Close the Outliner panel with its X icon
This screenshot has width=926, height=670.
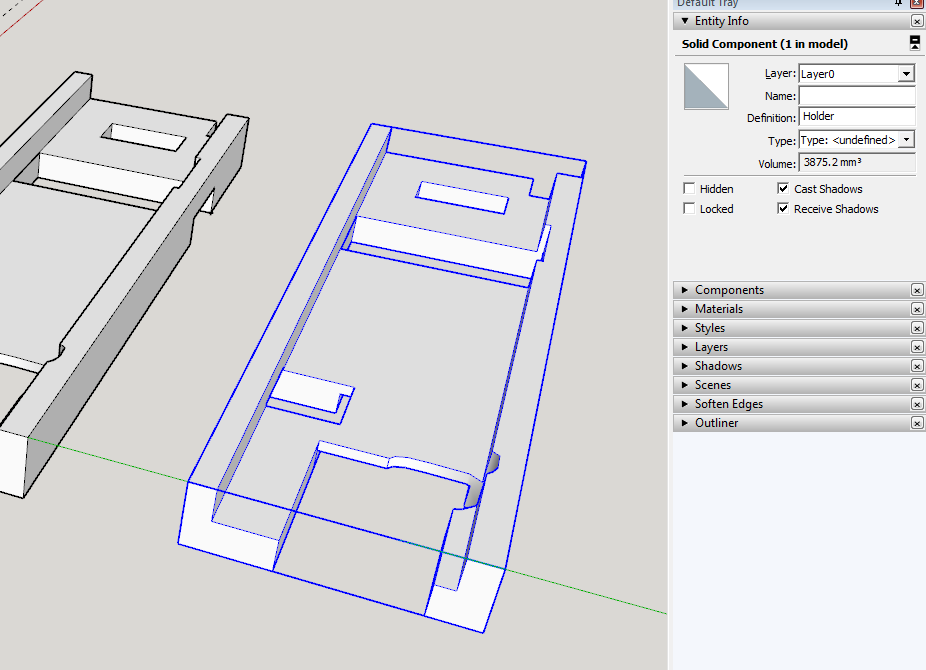917,422
